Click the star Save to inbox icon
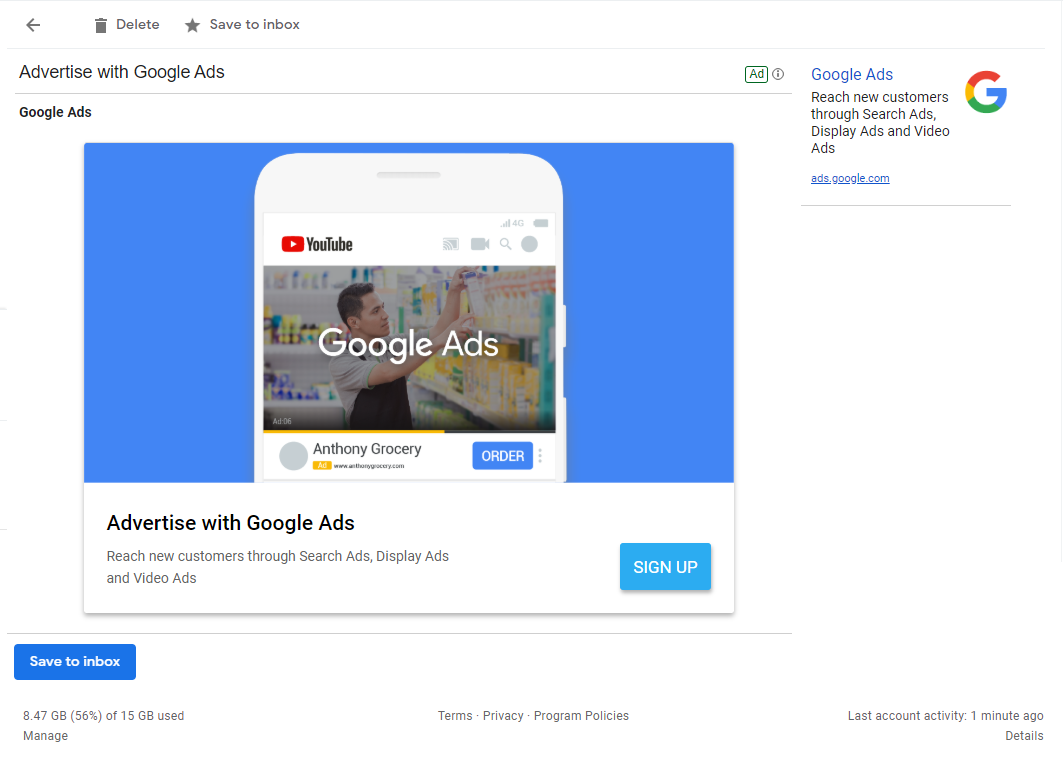The width and height of the screenshot is (1063, 762). (192, 25)
